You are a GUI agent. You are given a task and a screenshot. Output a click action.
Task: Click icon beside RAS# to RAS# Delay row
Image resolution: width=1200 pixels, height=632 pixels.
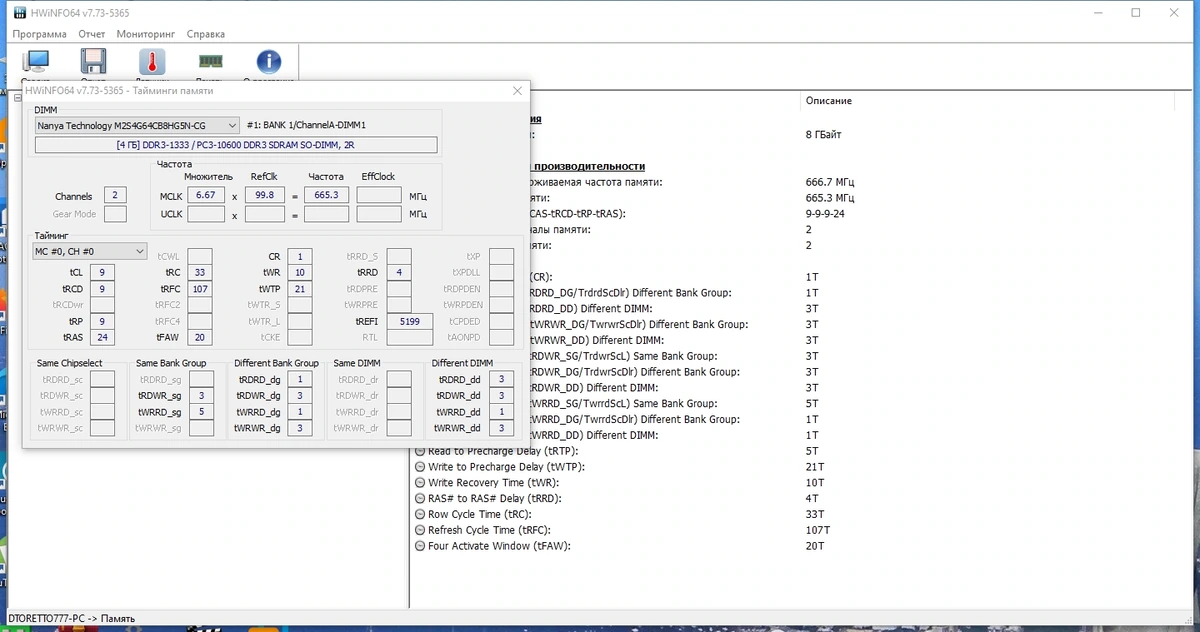click(420, 498)
